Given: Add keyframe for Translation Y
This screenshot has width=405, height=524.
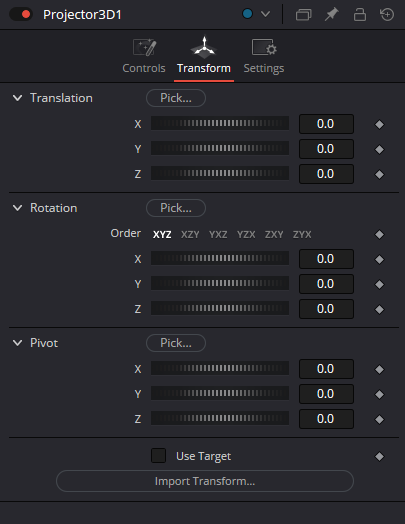Looking at the screenshot, I should click(x=379, y=149).
